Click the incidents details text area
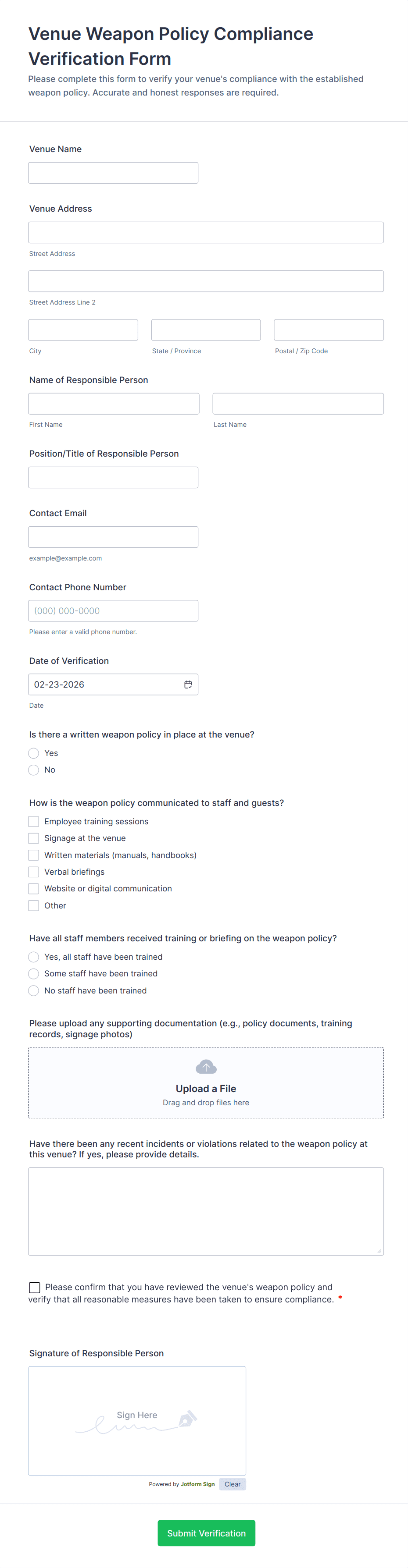The image size is (408, 1568). click(206, 1211)
